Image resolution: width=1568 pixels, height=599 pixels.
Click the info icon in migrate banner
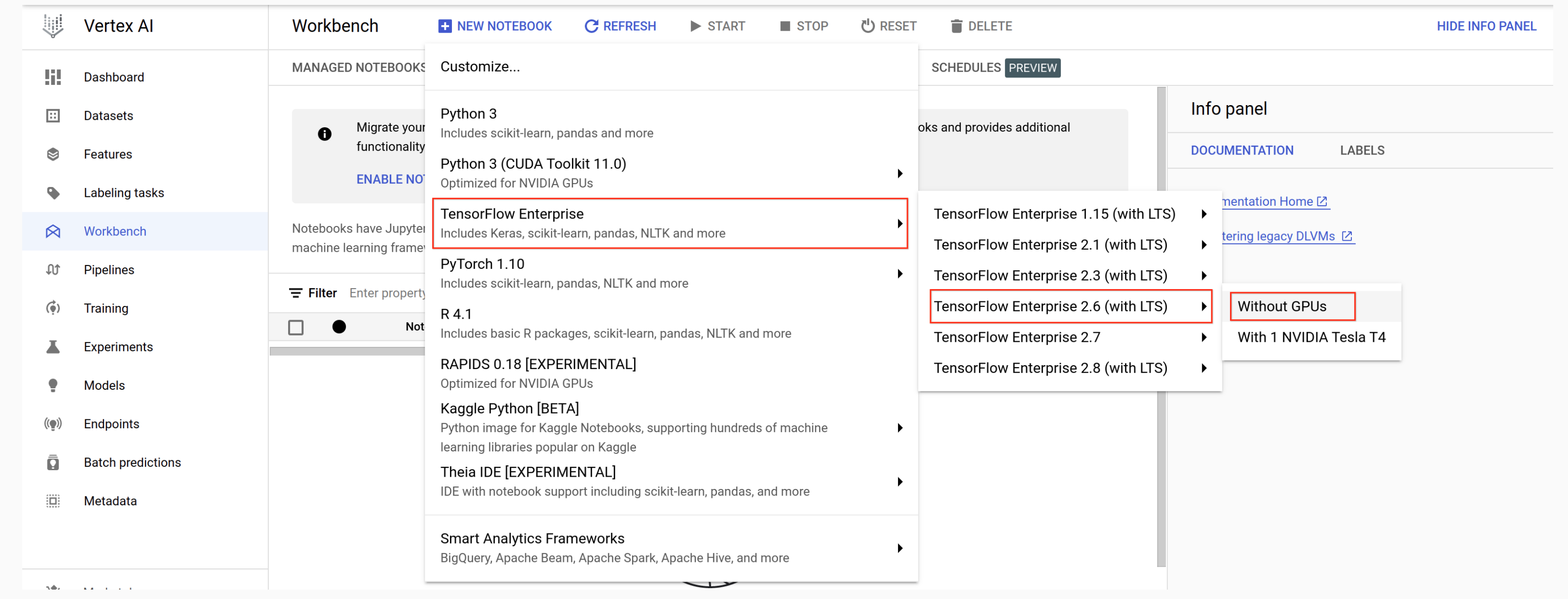point(325,134)
